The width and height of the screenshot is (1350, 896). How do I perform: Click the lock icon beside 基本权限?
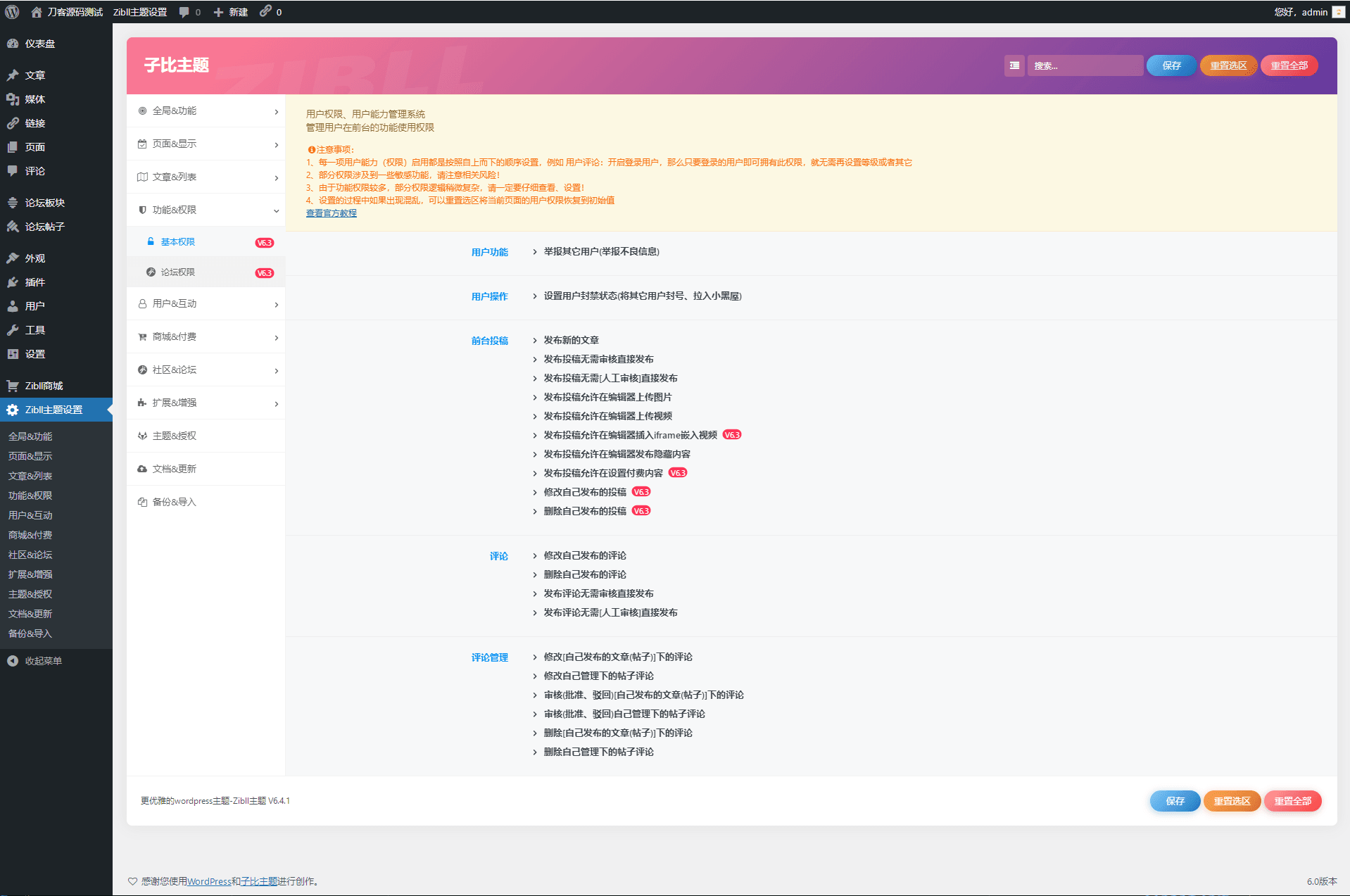(x=151, y=241)
